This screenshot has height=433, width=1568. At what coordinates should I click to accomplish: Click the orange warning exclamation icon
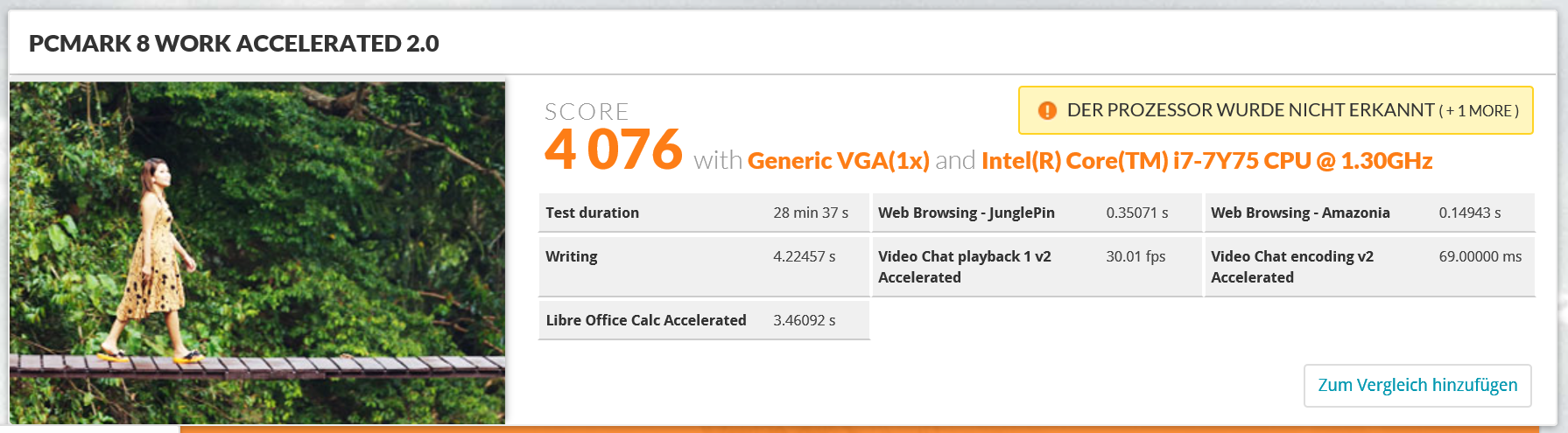coord(1047,111)
